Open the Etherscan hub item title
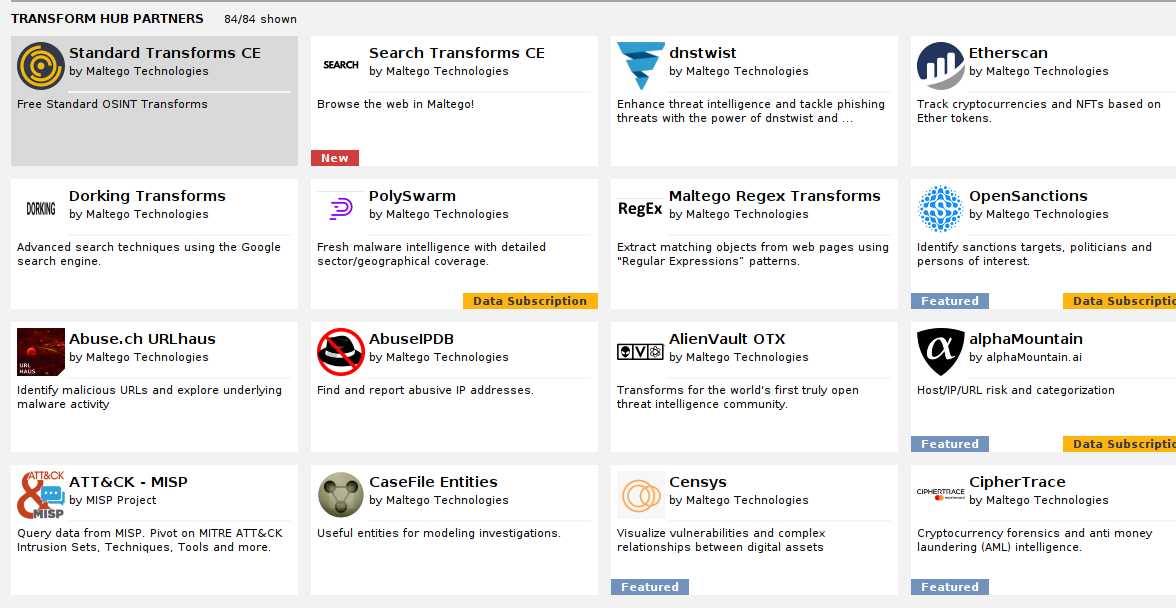The height and width of the screenshot is (608, 1176). pos(1008,53)
